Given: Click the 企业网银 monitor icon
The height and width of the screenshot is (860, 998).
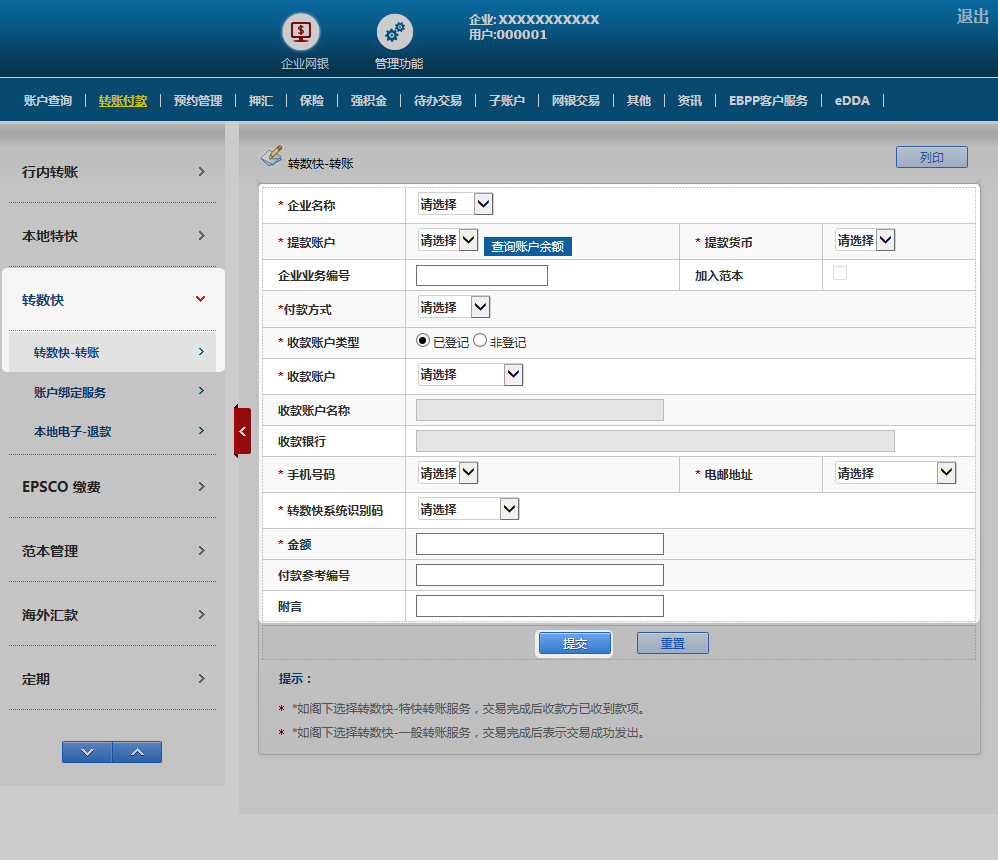Looking at the screenshot, I should [300, 32].
